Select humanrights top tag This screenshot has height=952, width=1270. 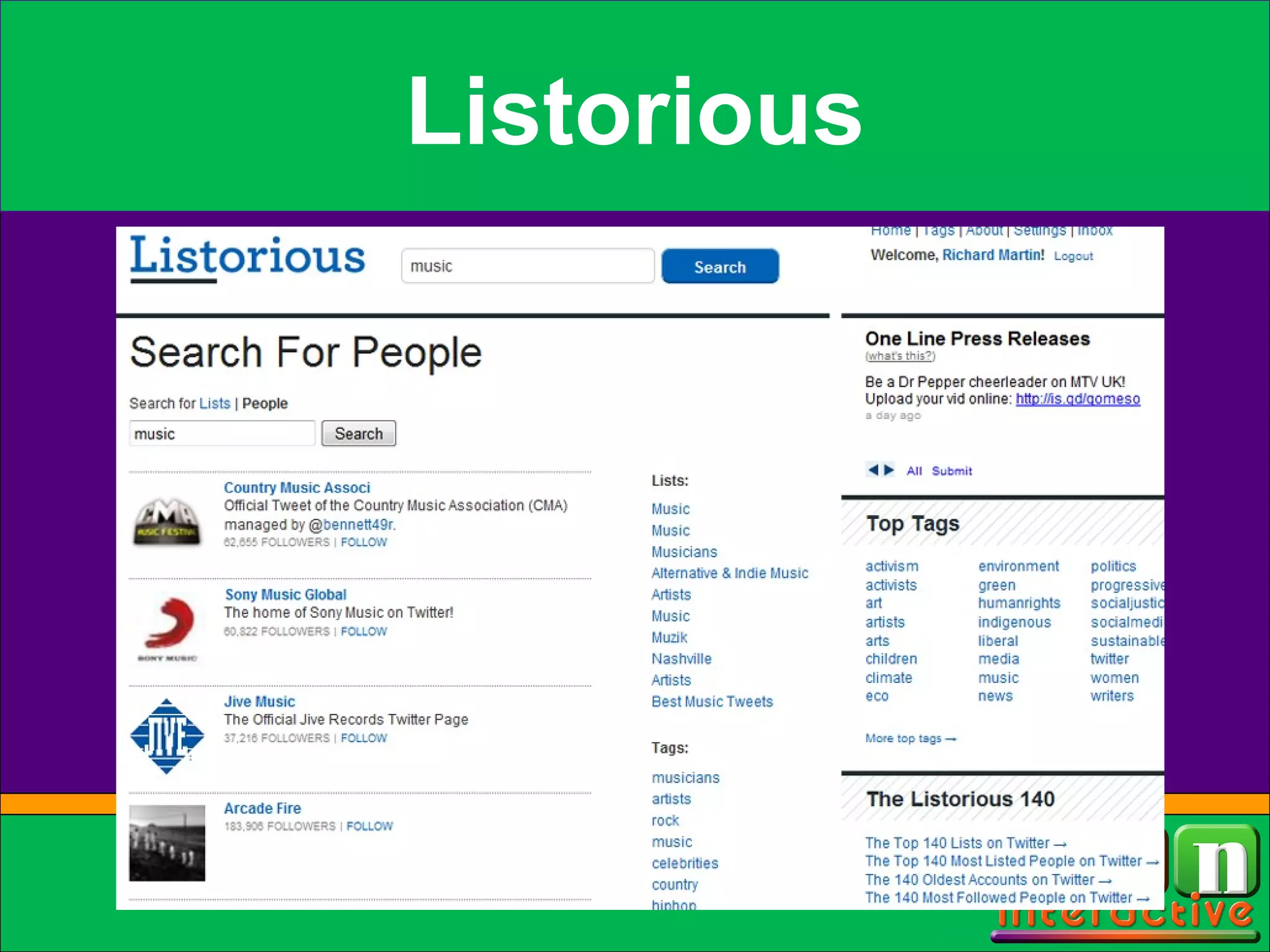pos(1019,603)
